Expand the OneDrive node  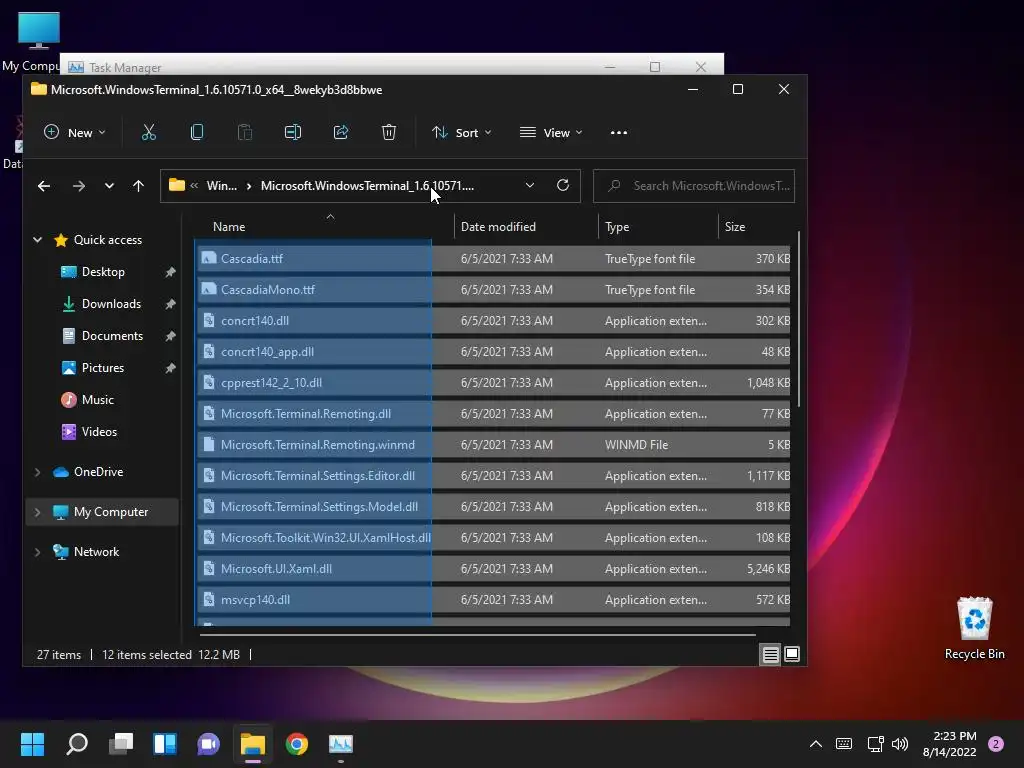[x=38, y=472]
